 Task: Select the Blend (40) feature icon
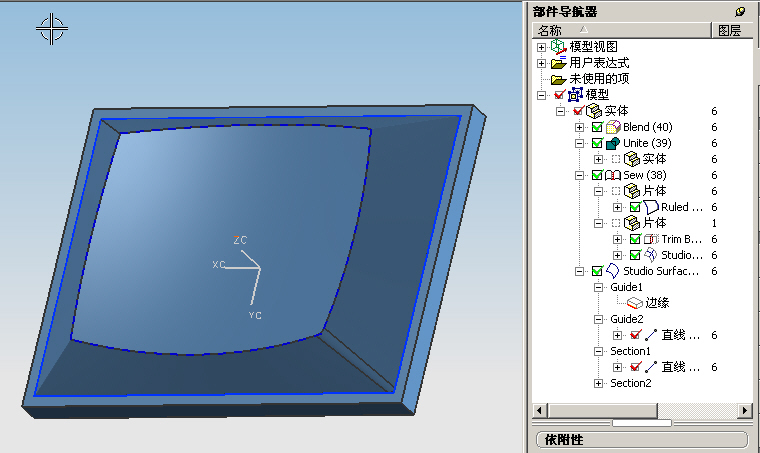[613, 127]
